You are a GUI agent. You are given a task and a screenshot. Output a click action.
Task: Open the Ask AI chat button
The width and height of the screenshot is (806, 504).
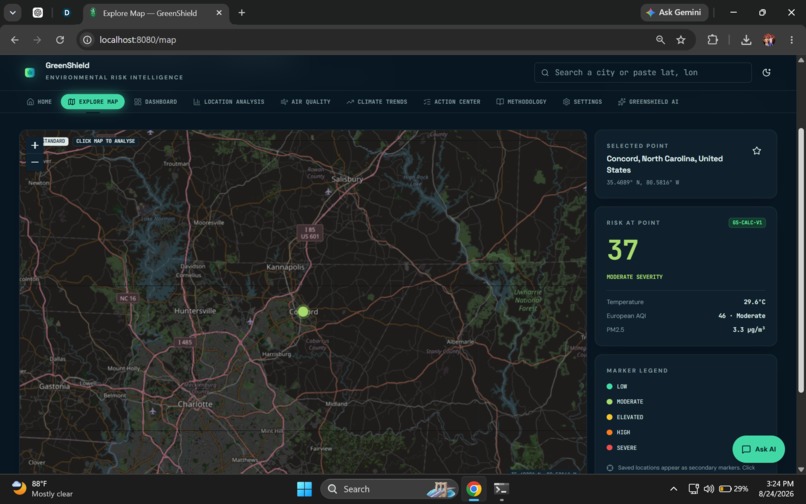[758, 449]
